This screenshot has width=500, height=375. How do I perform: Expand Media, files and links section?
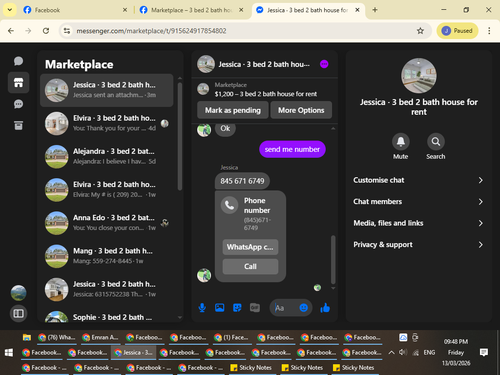tap(419, 223)
